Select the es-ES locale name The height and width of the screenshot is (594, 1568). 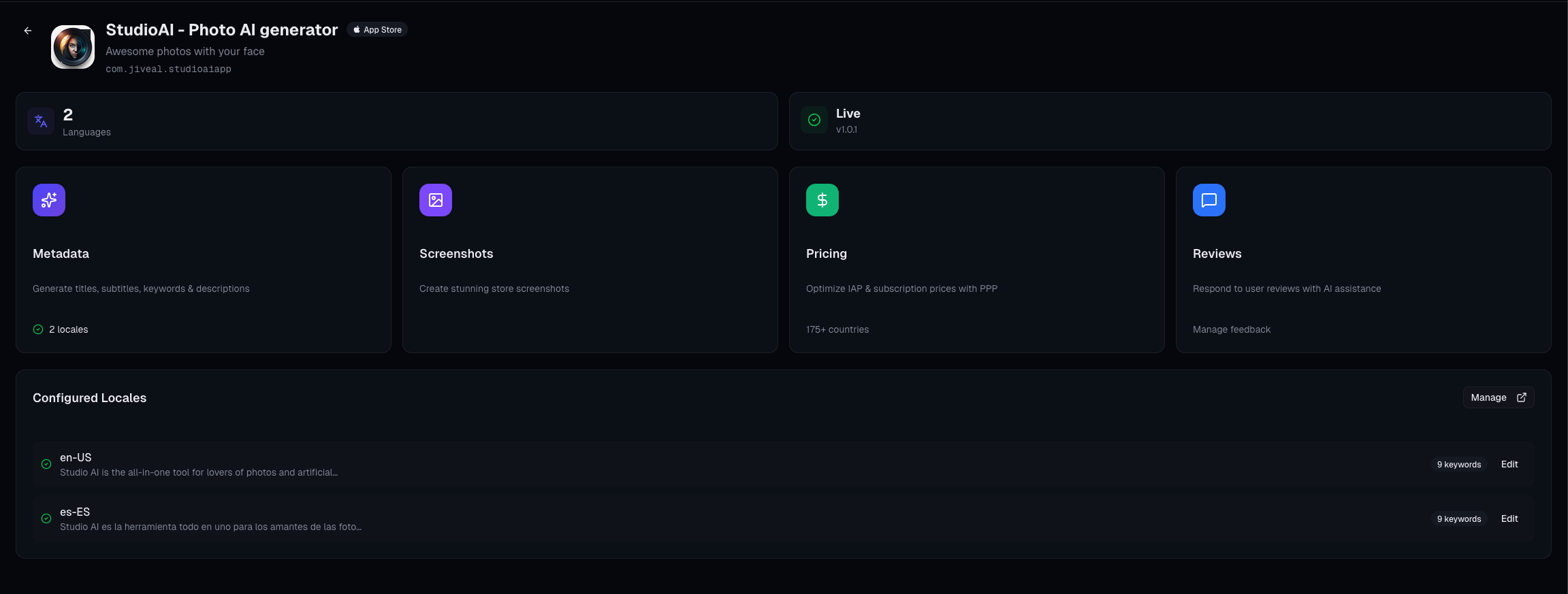click(x=75, y=512)
